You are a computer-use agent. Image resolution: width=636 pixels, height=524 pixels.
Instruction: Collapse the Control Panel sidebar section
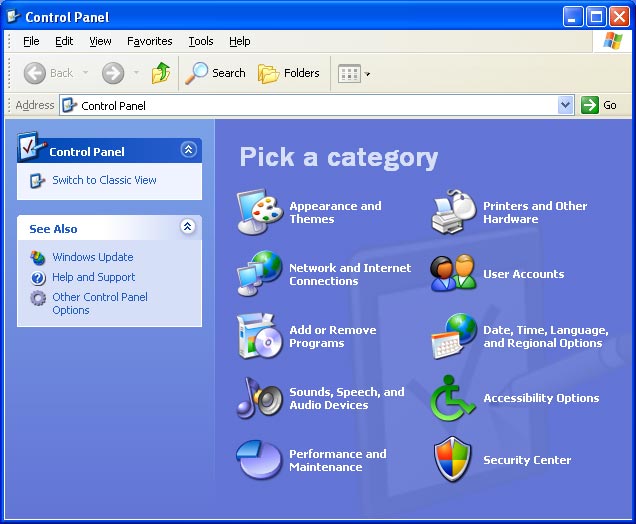pyautogui.click(x=189, y=150)
